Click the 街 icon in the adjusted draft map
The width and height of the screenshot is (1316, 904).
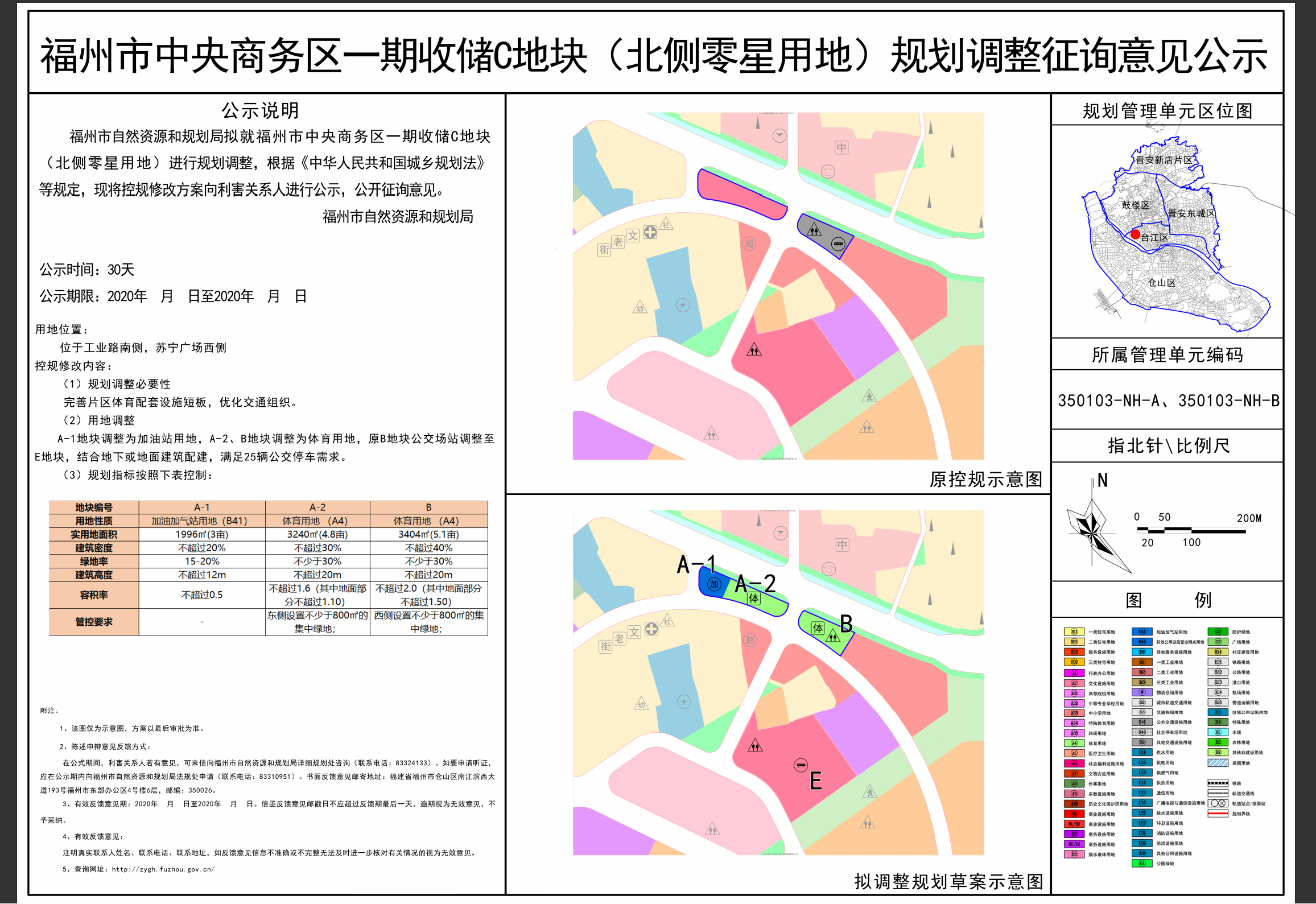coord(605,646)
